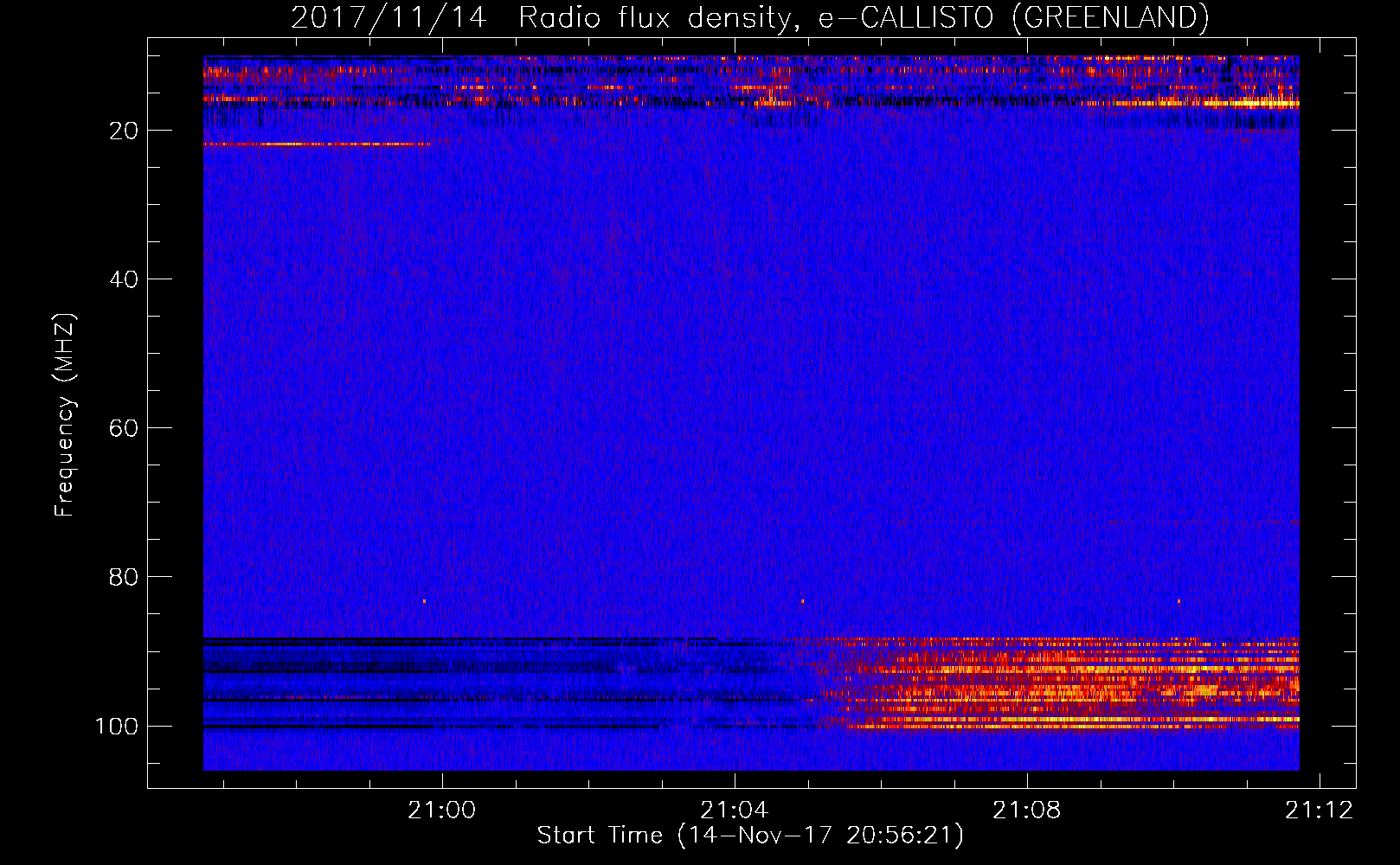Click the 'Frequency (MHZ)' axis label
This screenshot has width=1400, height=865.
pos(65,415)
